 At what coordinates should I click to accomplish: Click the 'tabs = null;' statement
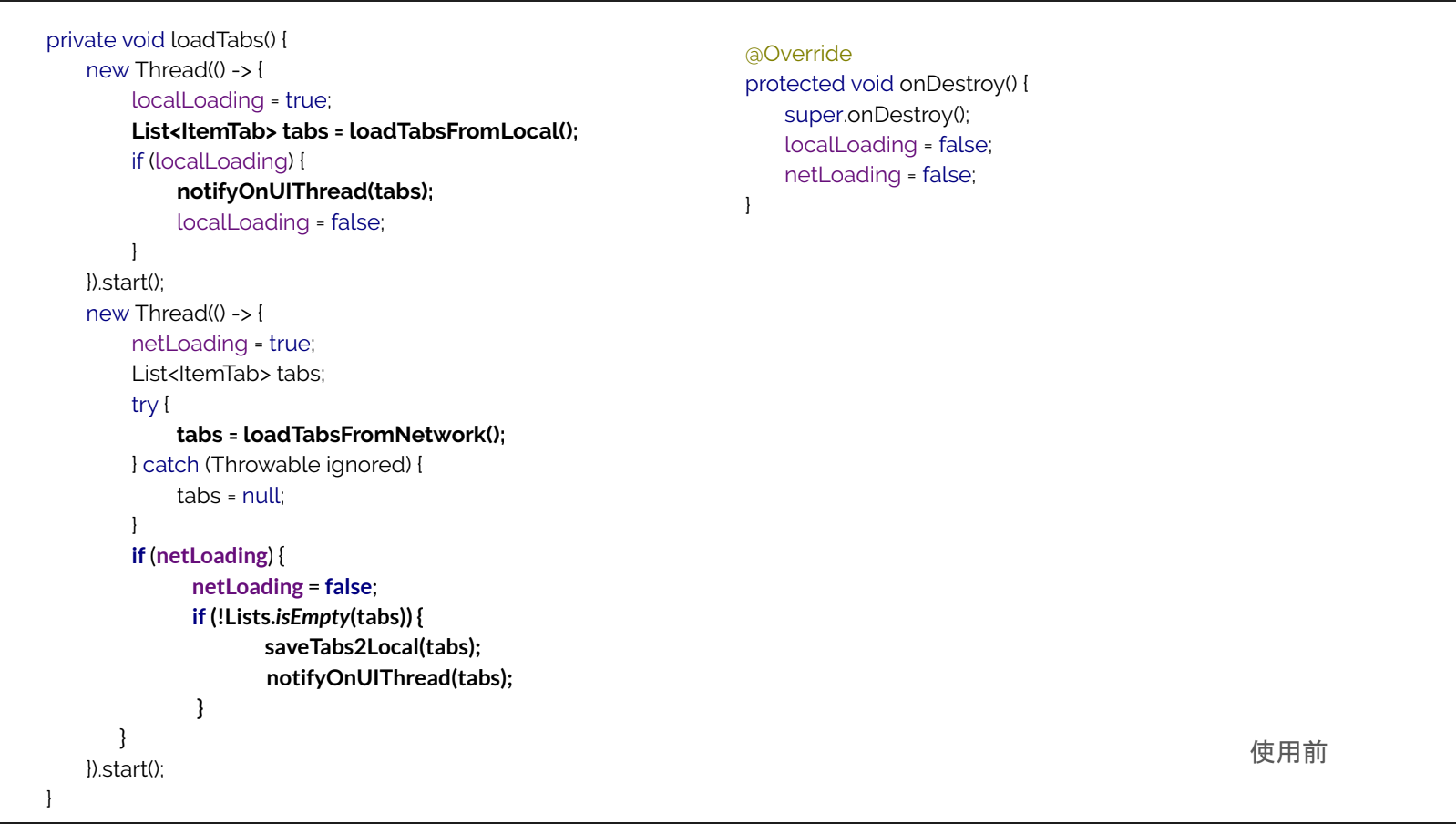coord(231,496)
